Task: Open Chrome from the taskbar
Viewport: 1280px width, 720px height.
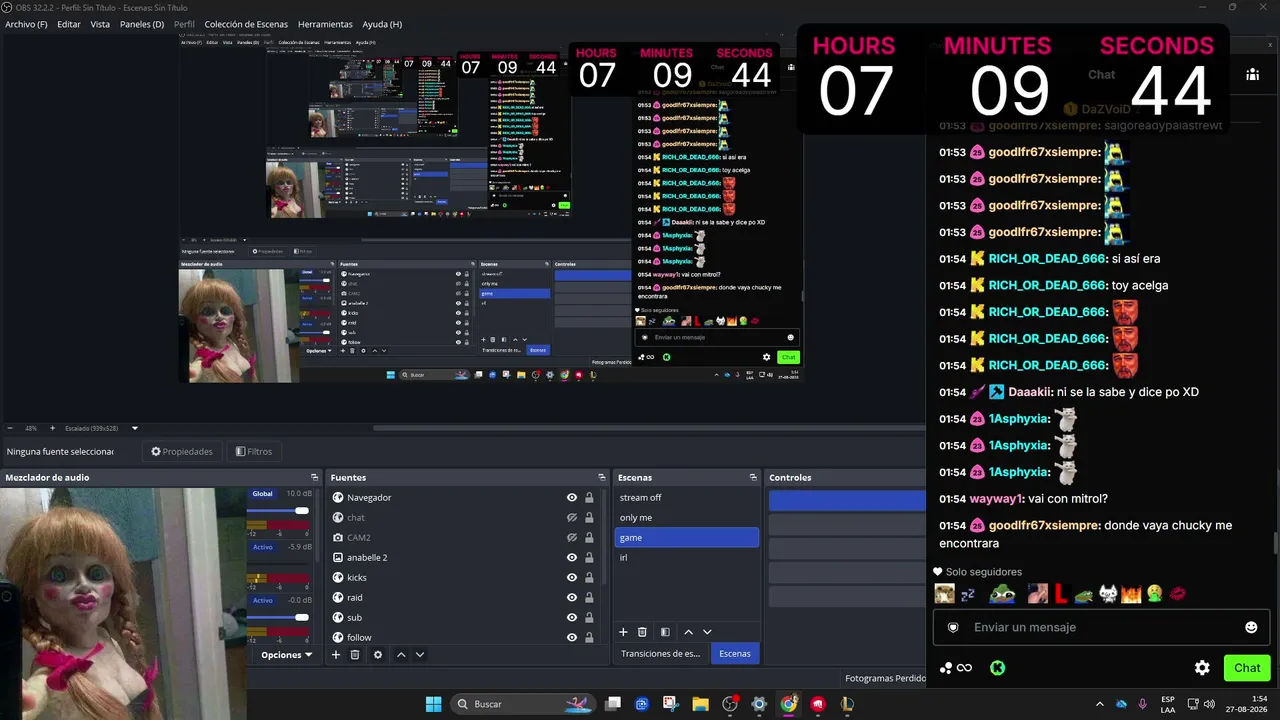Action: [x=789, y=704]
